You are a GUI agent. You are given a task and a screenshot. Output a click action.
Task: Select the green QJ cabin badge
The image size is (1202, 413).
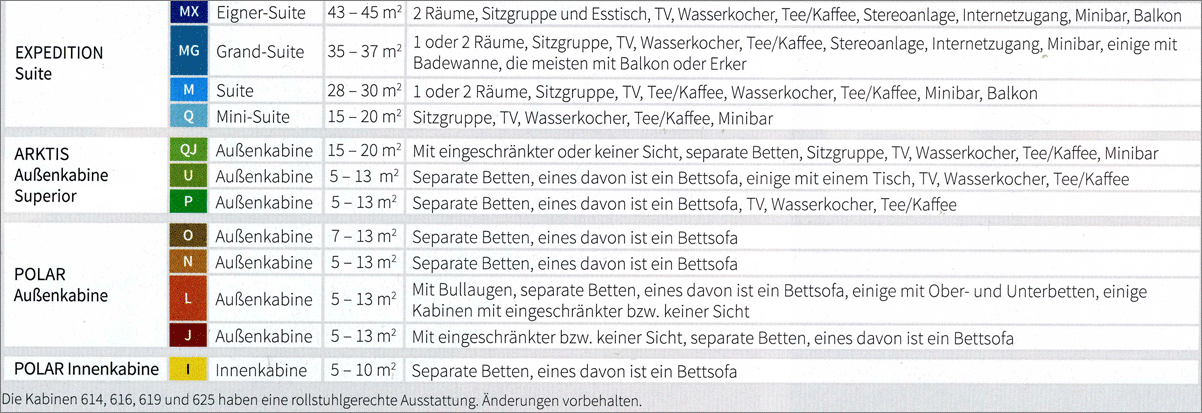tap(189, 153)
